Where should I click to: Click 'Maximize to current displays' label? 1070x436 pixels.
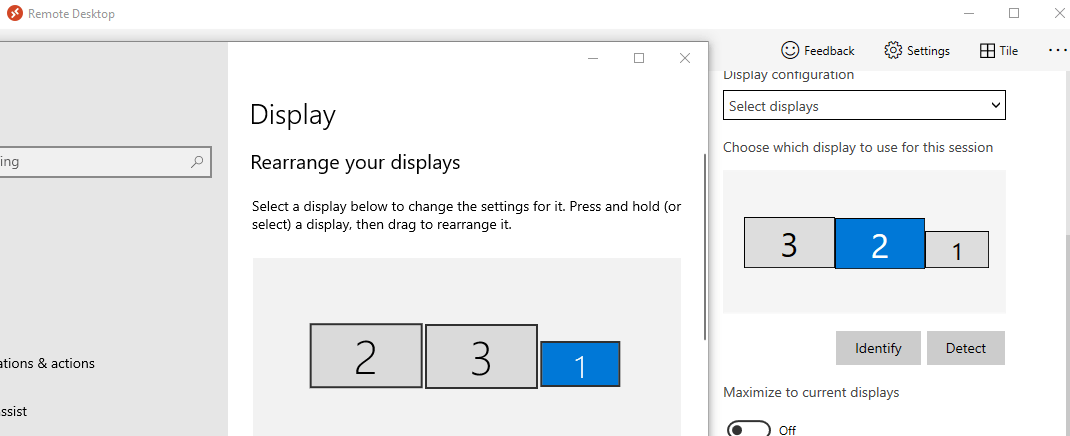click(x=811, y=392)
